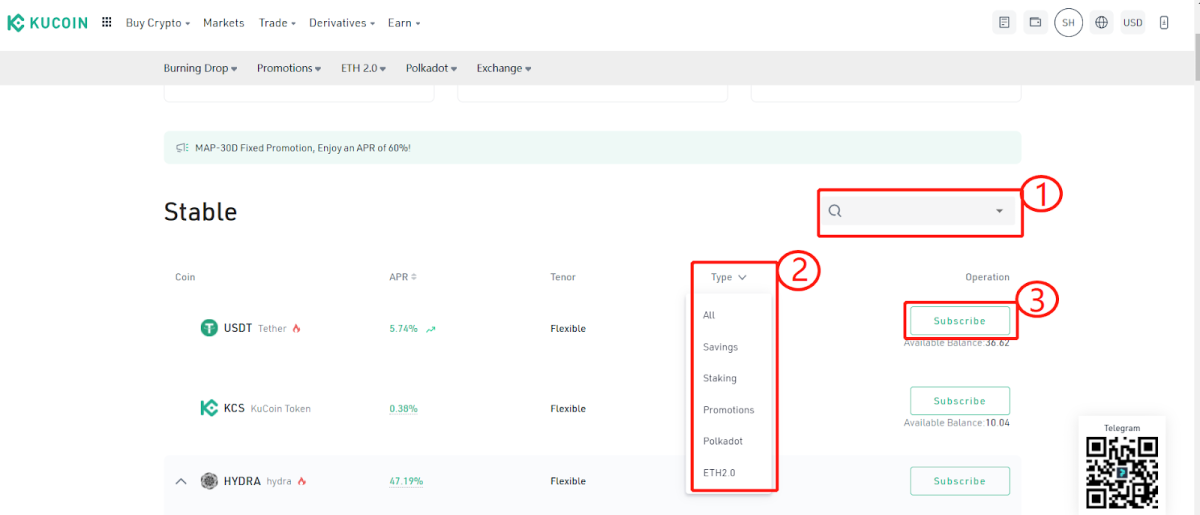
Task: Expand the ETH 2.0 submenu
Action: click(x=363, y=68)
